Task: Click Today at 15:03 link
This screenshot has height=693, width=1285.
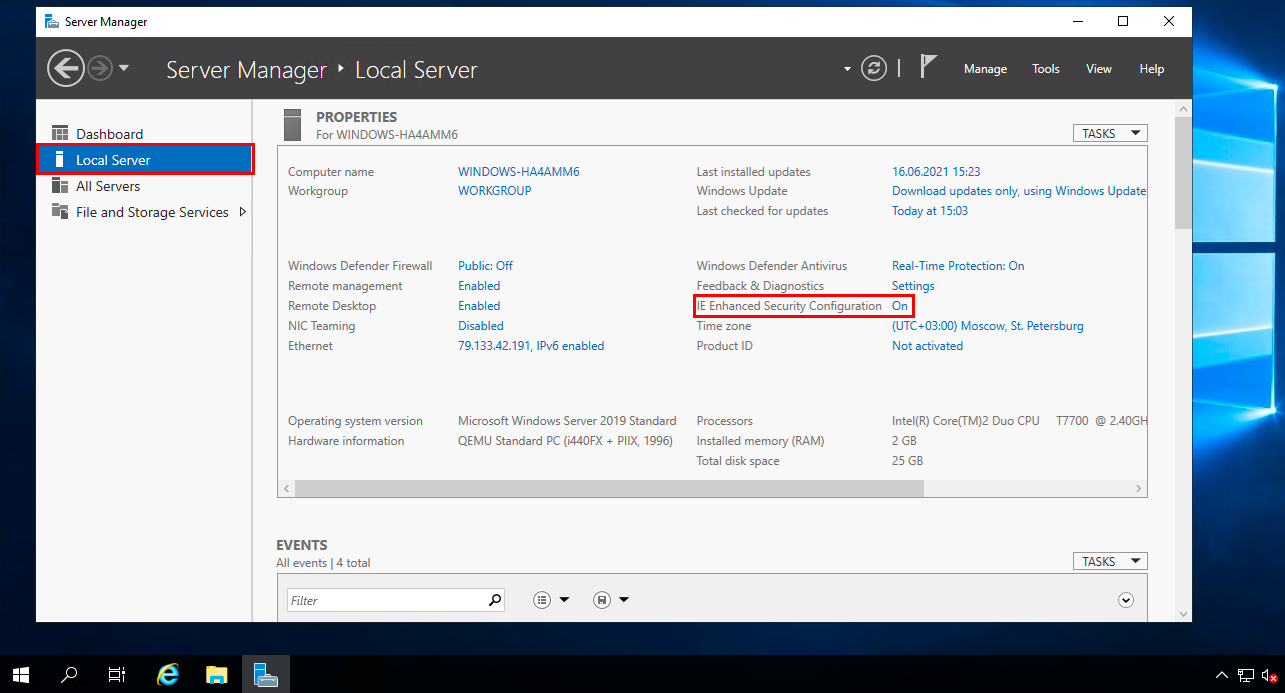Action: click(930, 211)
